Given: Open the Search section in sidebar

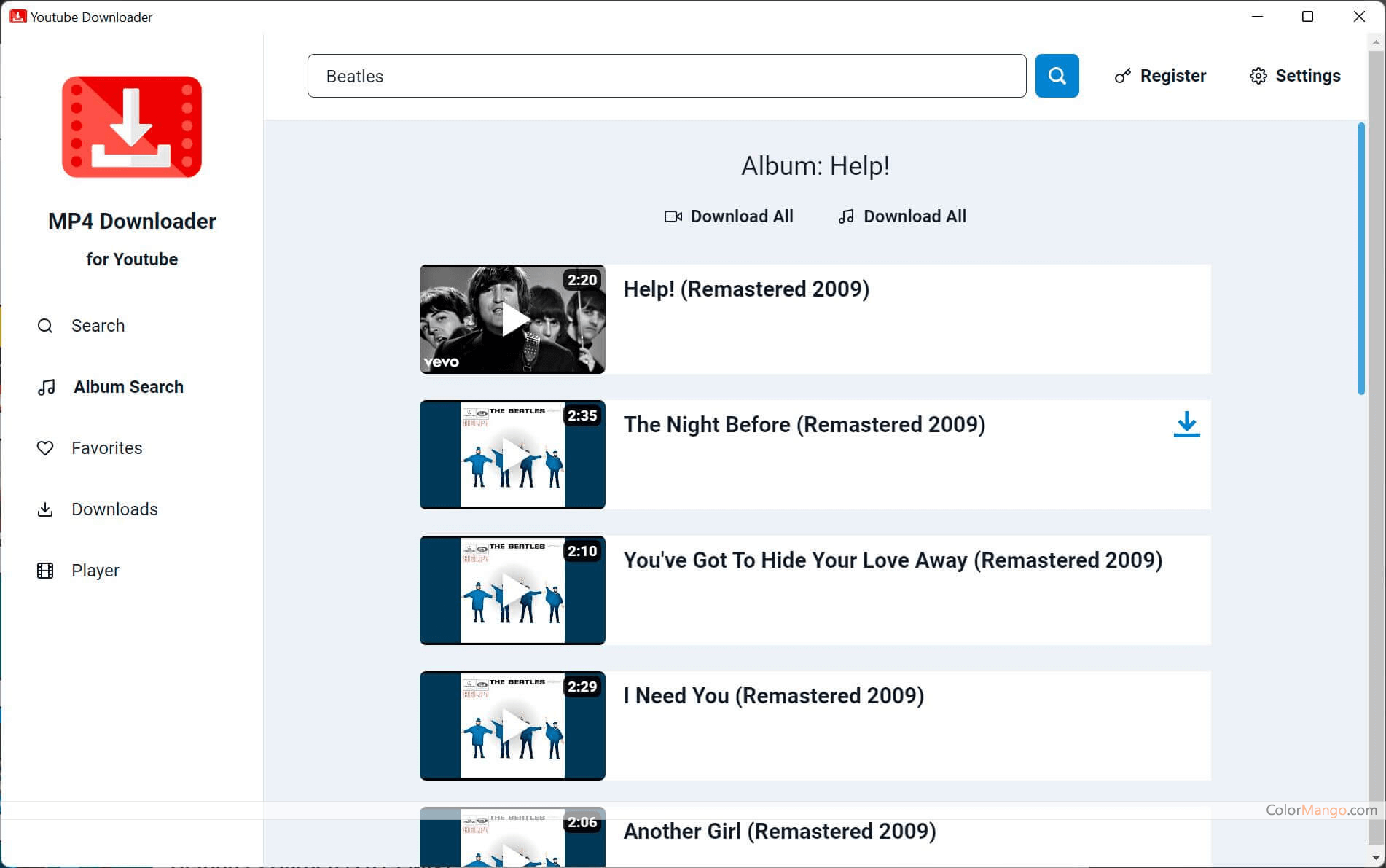Looking at the screenshot, I should (98, 326).
